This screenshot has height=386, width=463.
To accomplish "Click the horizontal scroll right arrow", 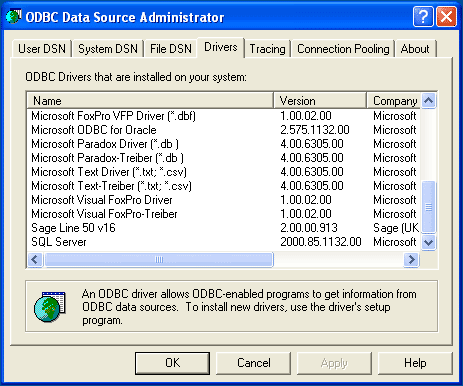I will pos(411,259).
